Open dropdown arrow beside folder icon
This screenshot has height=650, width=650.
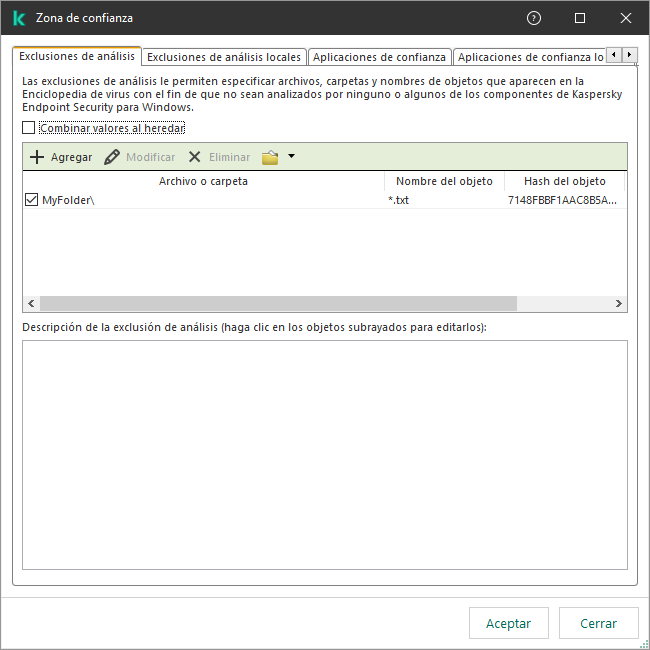[291, 156]
